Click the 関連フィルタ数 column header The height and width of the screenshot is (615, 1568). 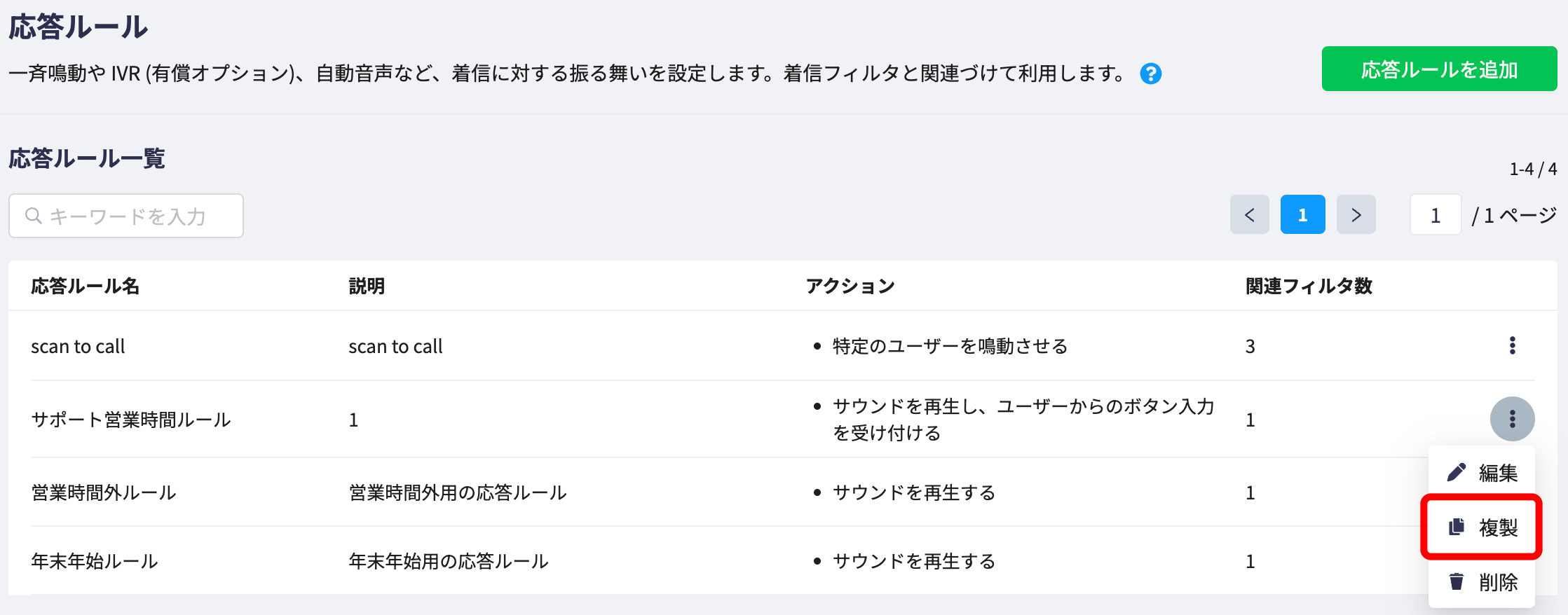coord(1309,286)
